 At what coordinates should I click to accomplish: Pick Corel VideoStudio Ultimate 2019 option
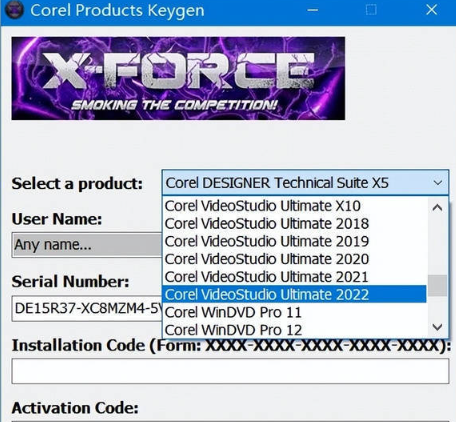(294, 241)
